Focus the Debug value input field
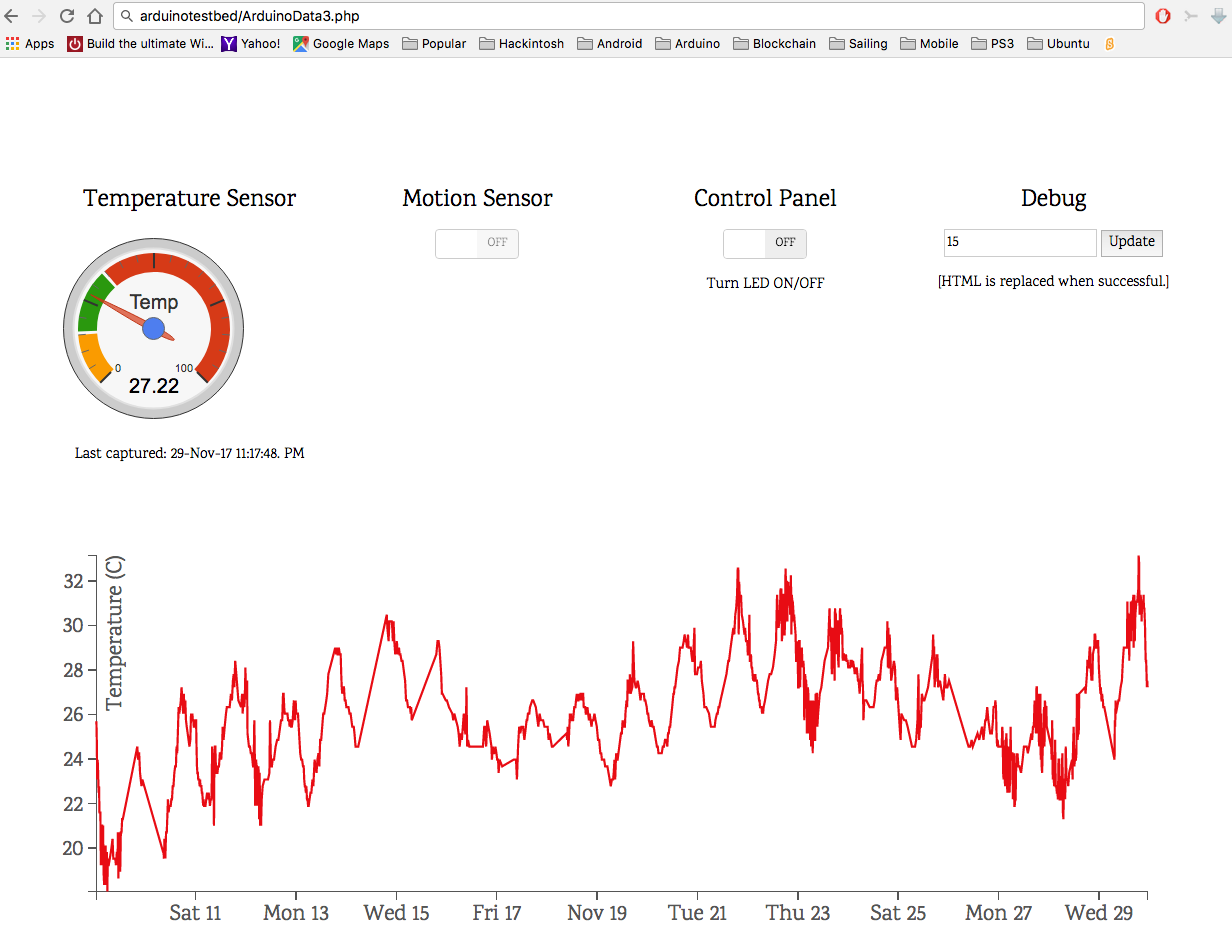1232x944 pixels. 1020,243
